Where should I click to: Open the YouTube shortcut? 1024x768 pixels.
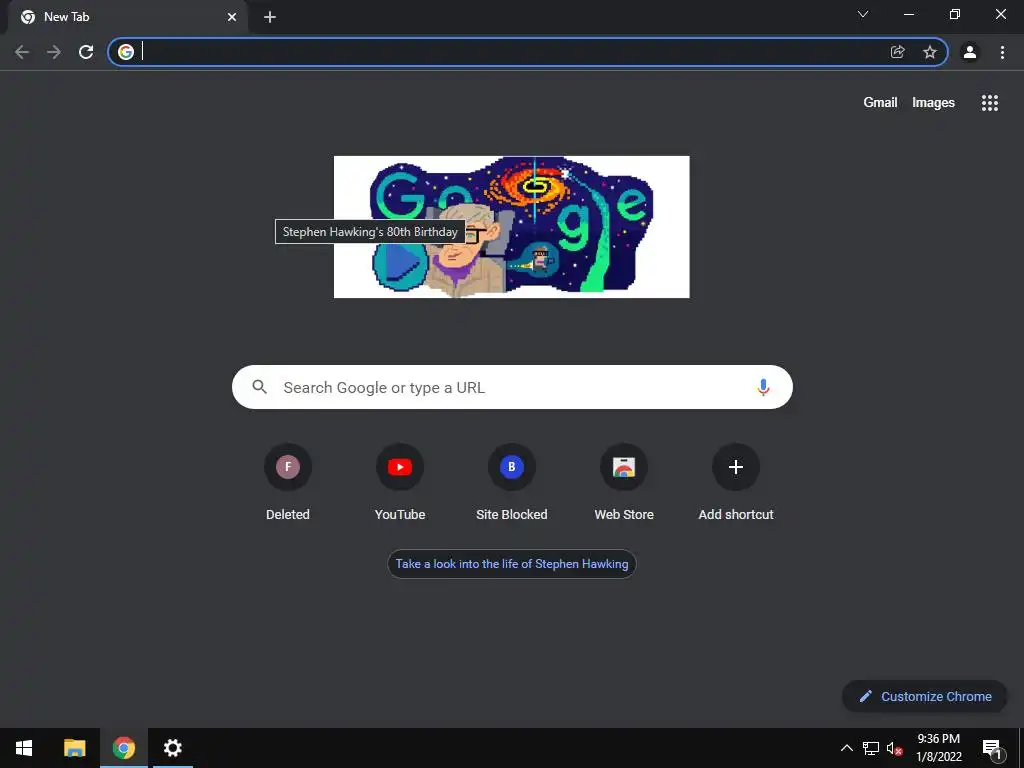click(x=400, y=483)
